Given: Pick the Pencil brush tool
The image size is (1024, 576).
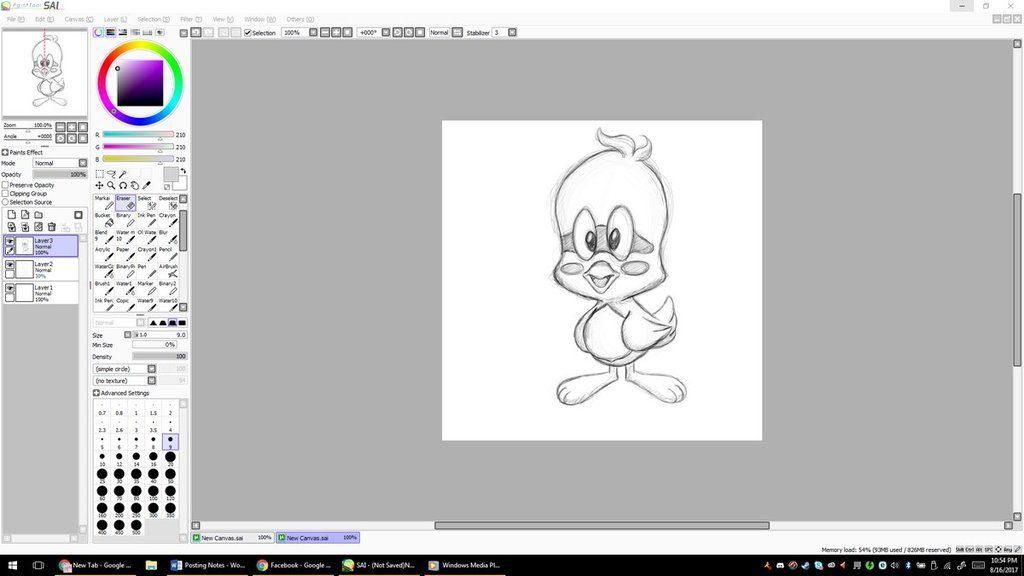Looking at the screenshot, I should coord(168,253).
